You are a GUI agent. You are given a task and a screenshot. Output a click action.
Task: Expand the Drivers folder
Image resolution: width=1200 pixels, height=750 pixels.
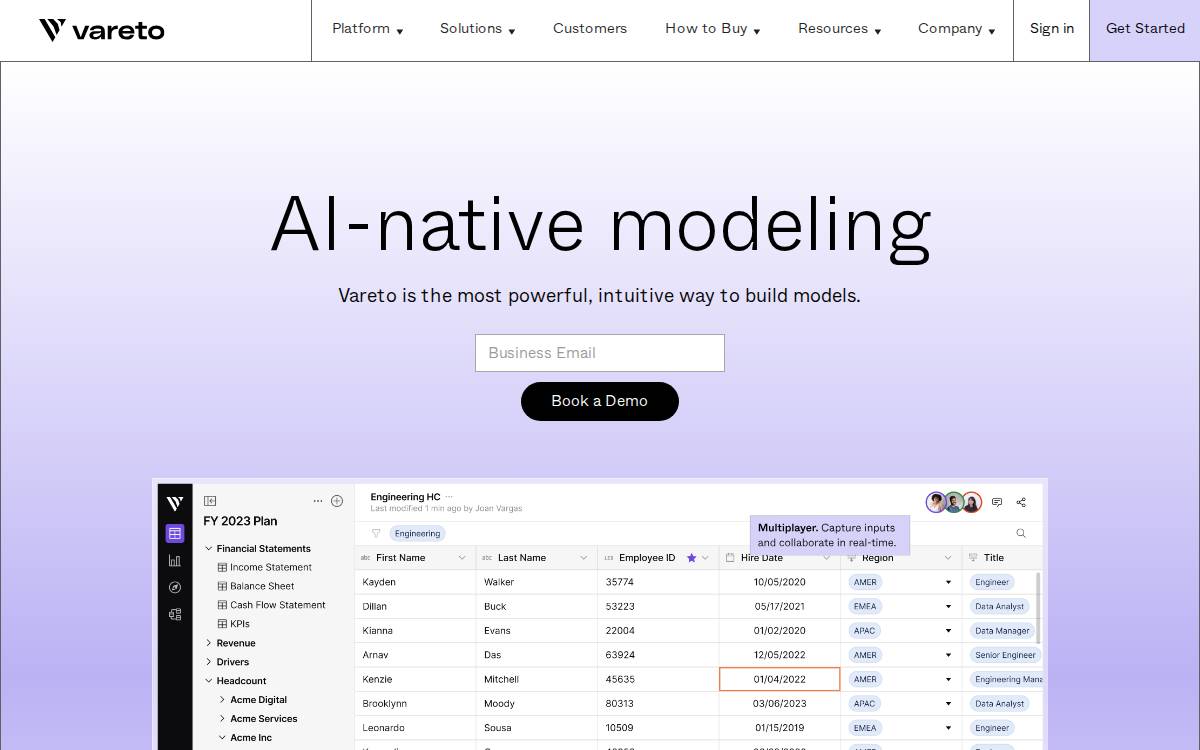point(209,662)
